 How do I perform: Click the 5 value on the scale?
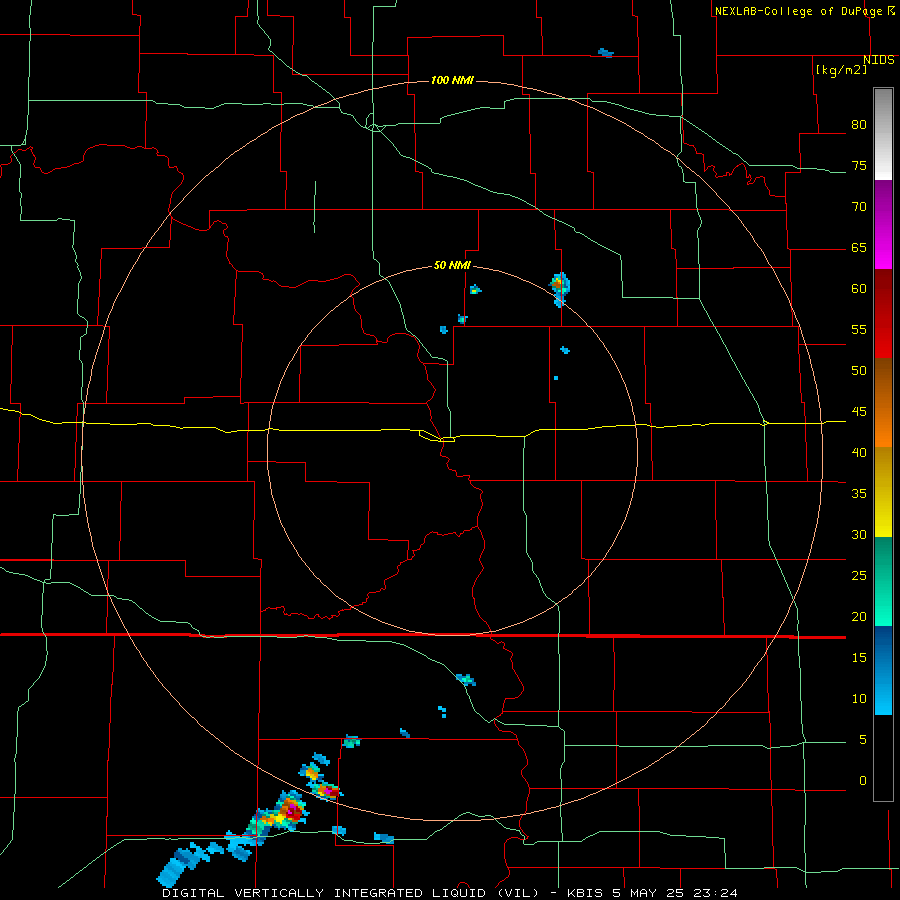[863, 740]
